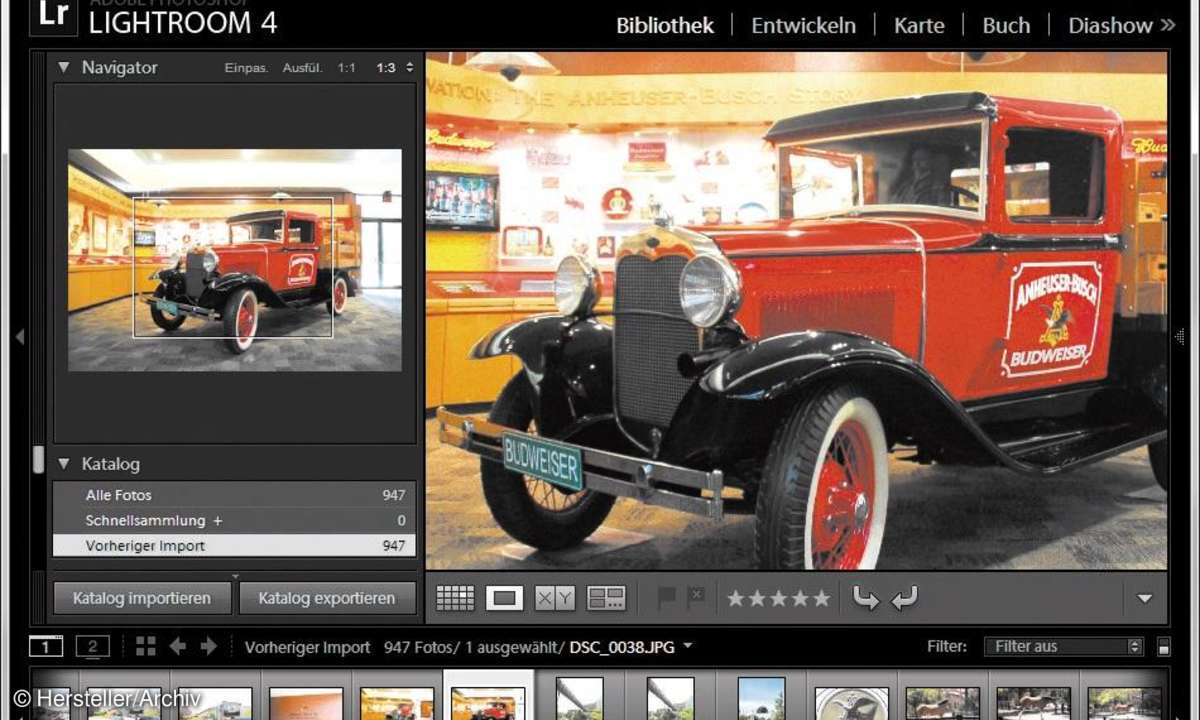Click the main truck image preview
Viewport: 1200px width, 720px height.
click(x=796, y=311)
